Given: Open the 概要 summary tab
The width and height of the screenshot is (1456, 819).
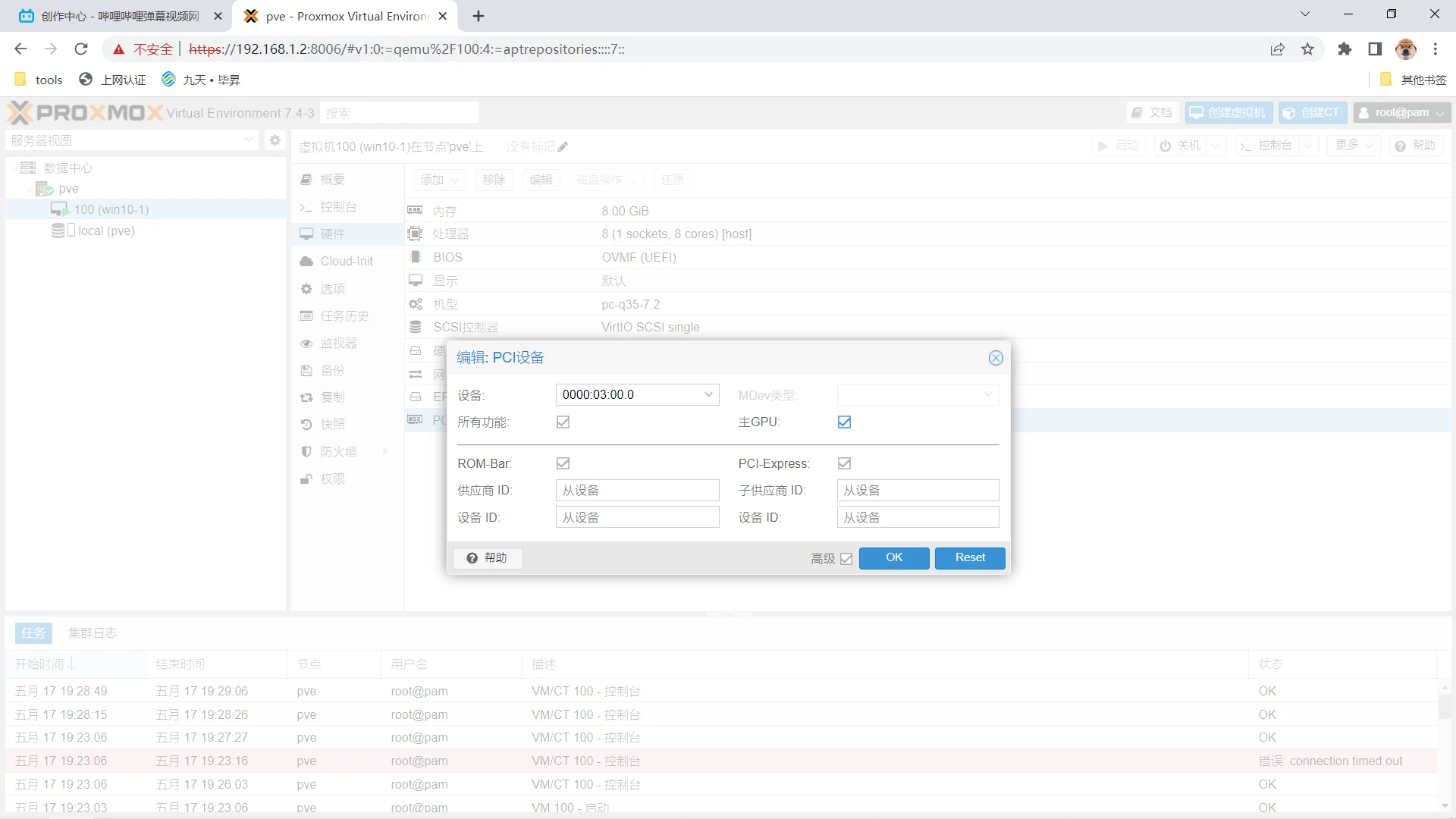Looking at the screenshot, I should (347, 180).
